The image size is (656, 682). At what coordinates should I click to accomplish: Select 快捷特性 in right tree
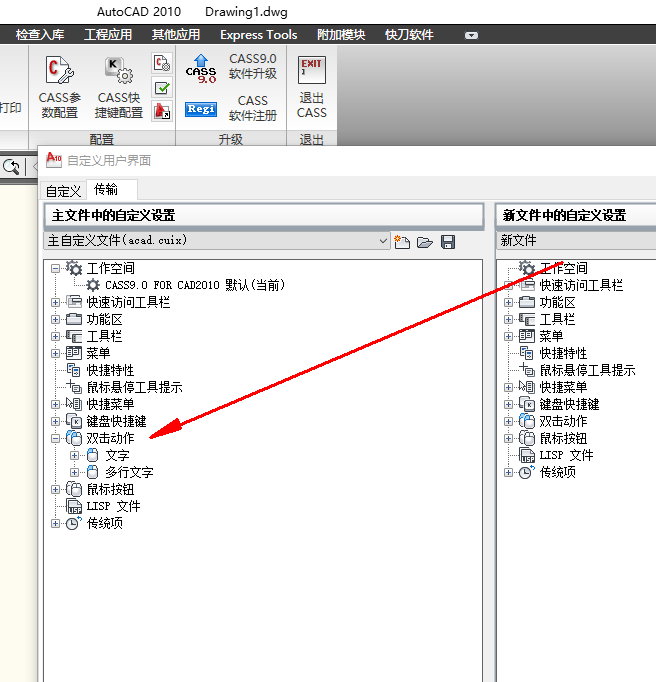click(563, 353)
